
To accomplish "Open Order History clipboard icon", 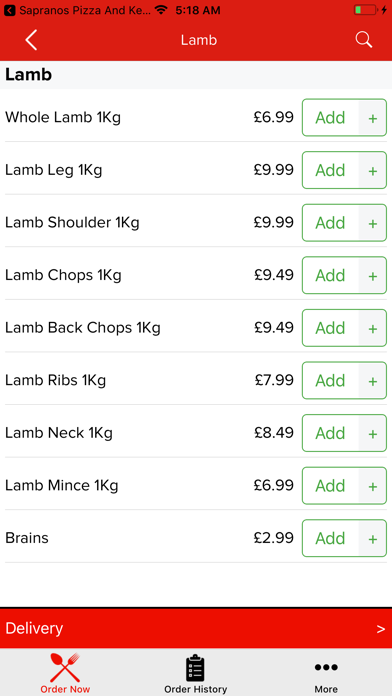I will point(195,668).
